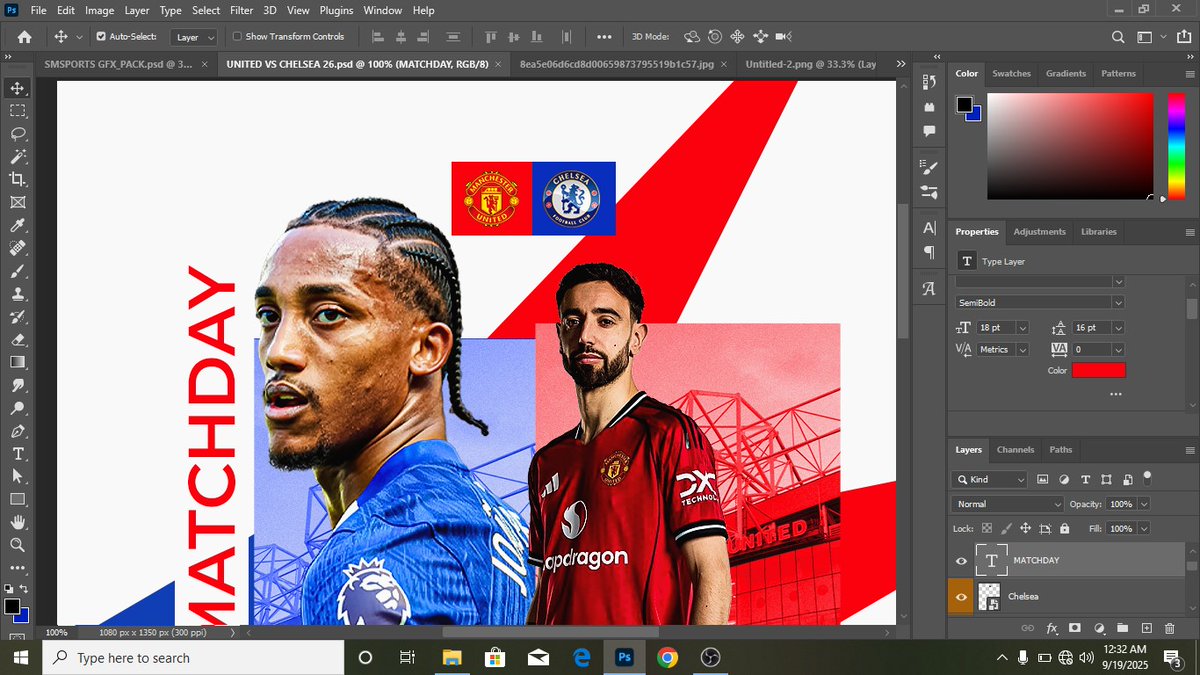Image resolution: width=1200 pixels, height=675 pixels.
Task: Open the Metrics kerning dropdown
Action: tap(1022, 349)
